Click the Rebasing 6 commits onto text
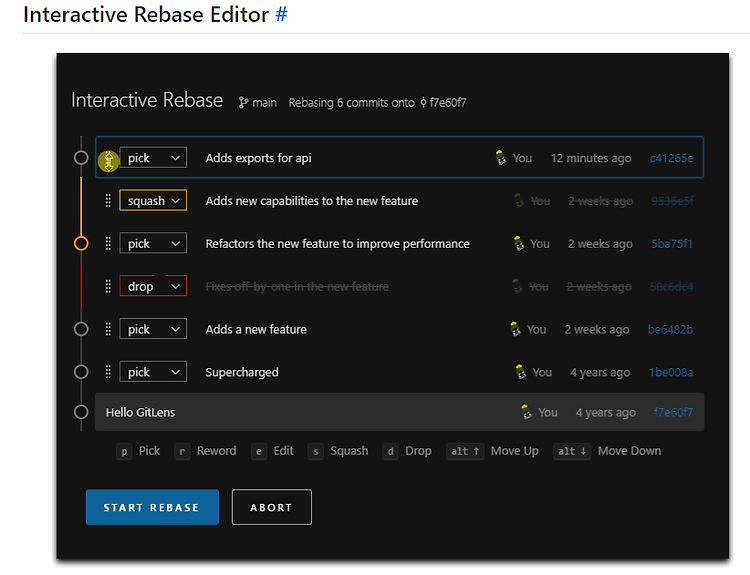The width and height of the screenshot is (750, 575). coord(352,103)
